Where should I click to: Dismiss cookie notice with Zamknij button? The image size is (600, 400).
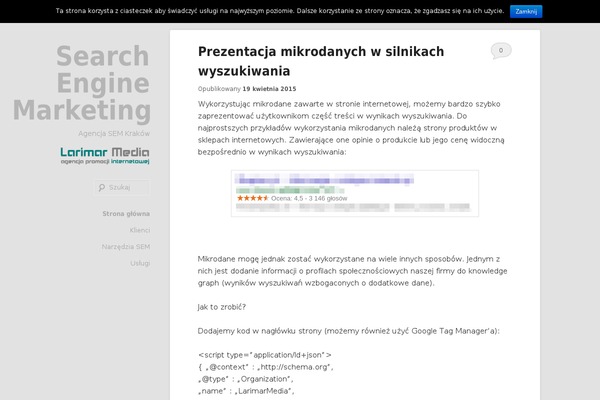[526, 11]
